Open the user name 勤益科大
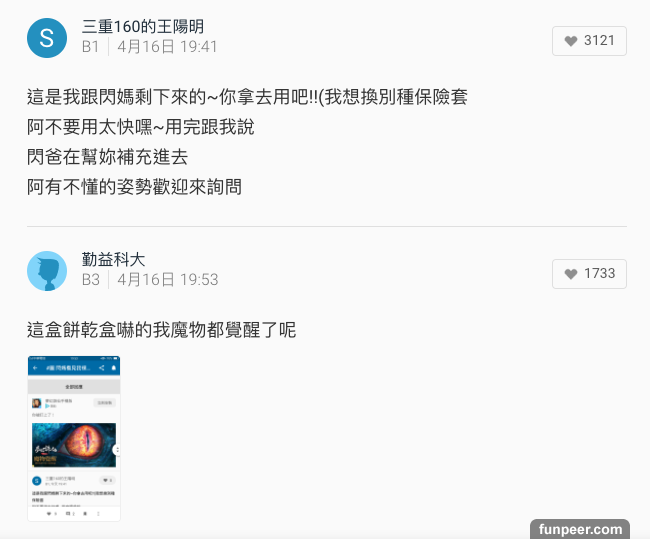The width and height of the screenshot is (650, 539). (113, 260)
